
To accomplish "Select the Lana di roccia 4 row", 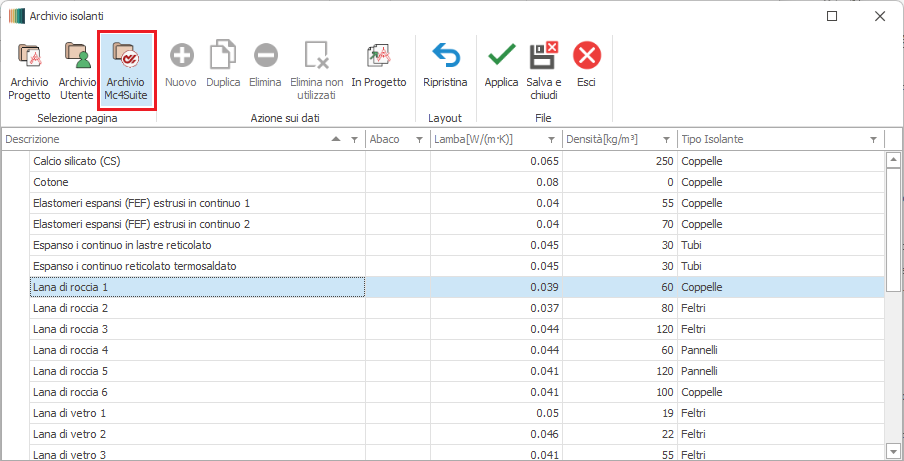I will [x=197, y=350].
